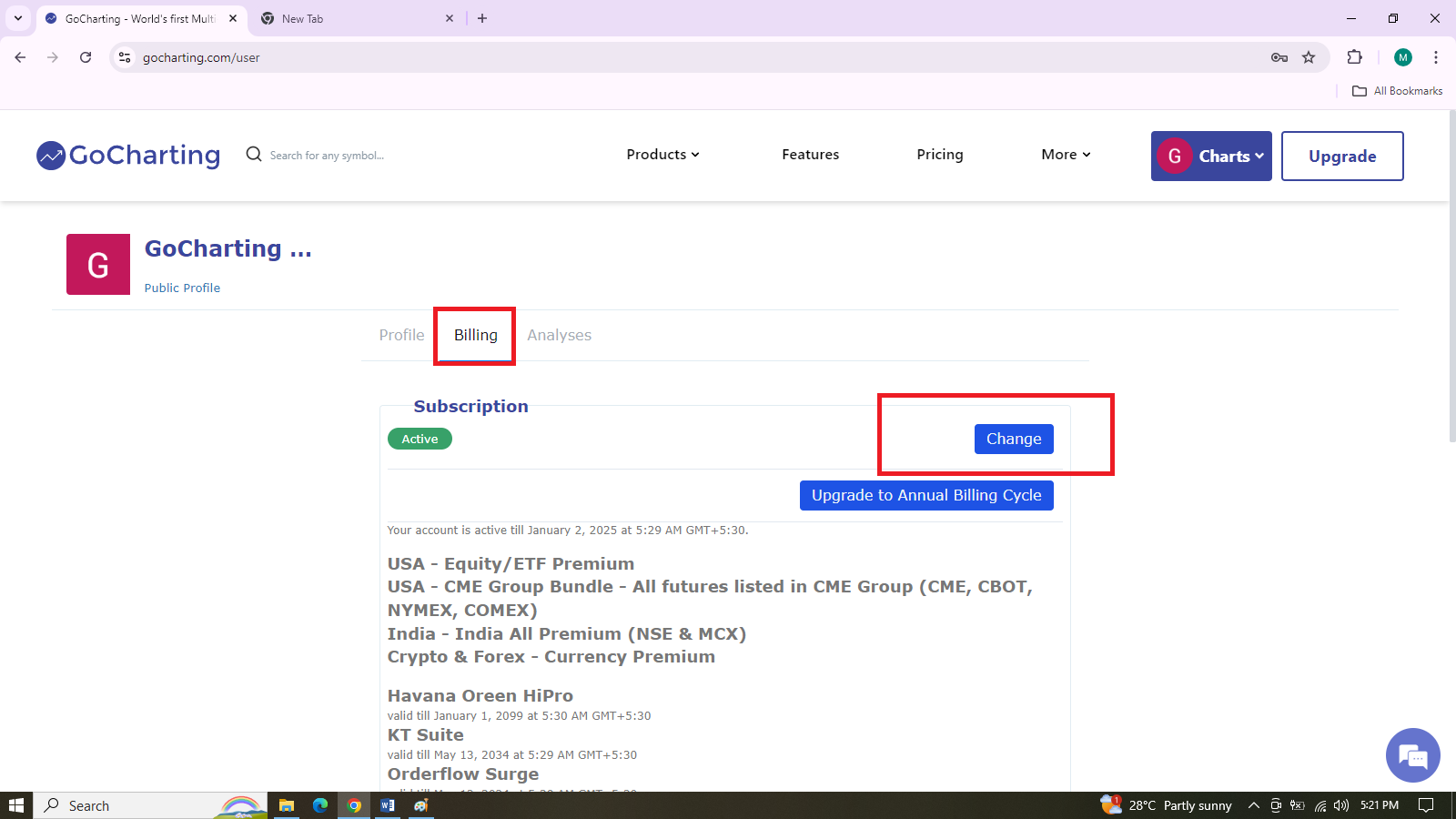Open the saved passwords key icon
The image size is (1456, 819).
pyautogui.click(x=1279, y=57)
